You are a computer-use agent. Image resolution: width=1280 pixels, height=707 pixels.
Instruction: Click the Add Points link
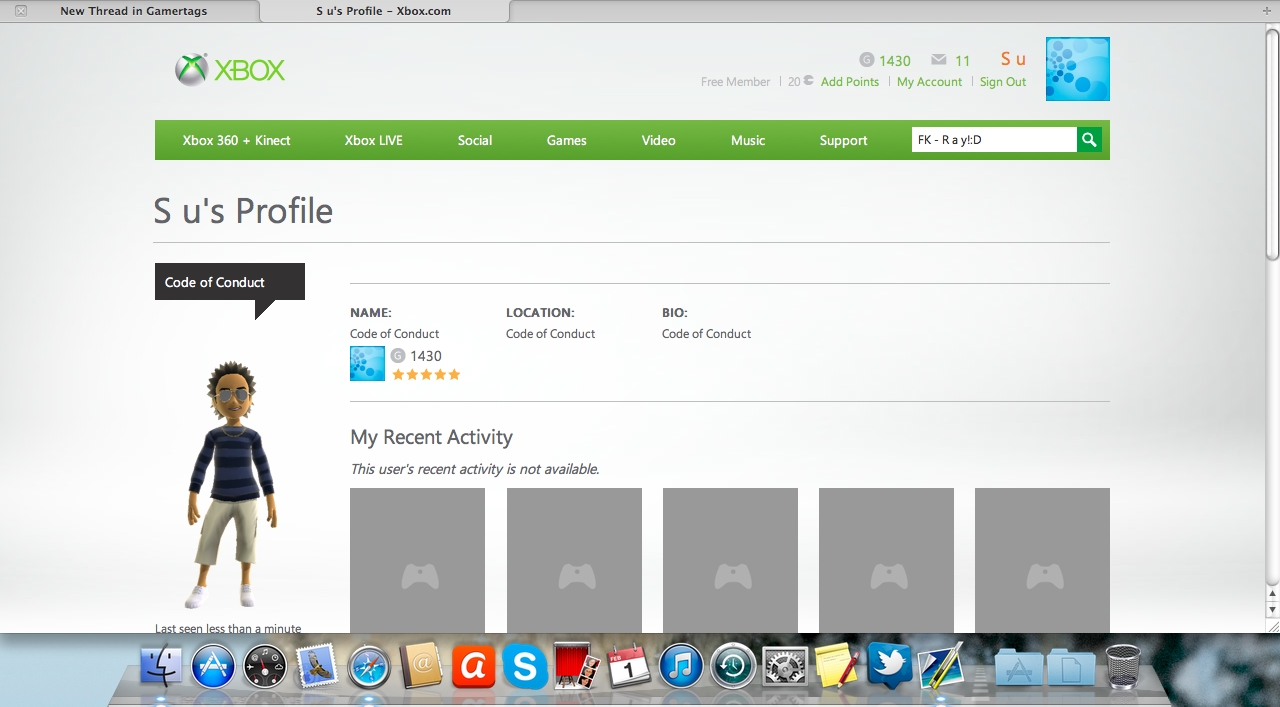[x=850, y=82]
